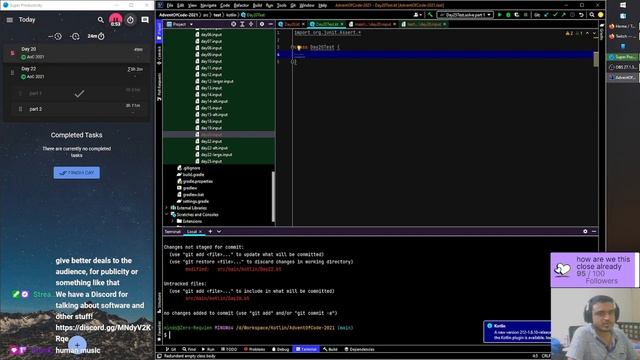
Task: Open terminal panel settings gear
Action: tap(585, 231)
